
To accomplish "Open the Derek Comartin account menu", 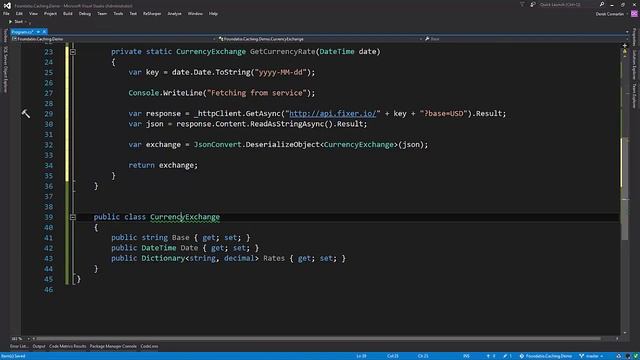I will [x=611, y=14].
